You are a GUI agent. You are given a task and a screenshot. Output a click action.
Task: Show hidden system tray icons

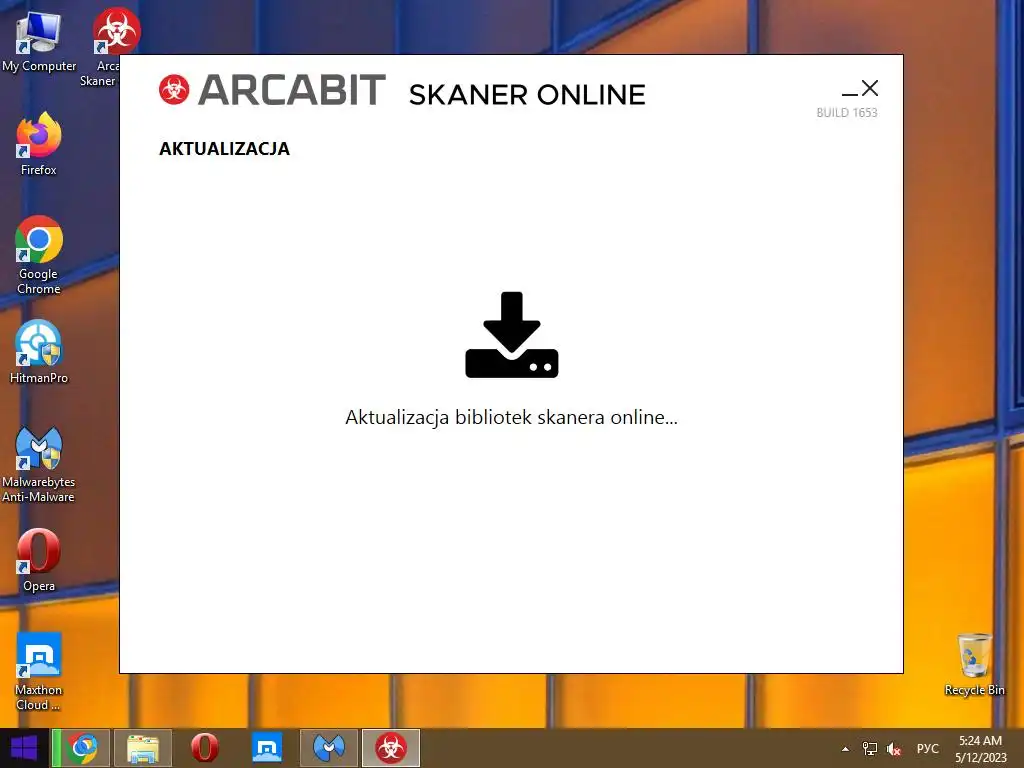click(846, 749)
